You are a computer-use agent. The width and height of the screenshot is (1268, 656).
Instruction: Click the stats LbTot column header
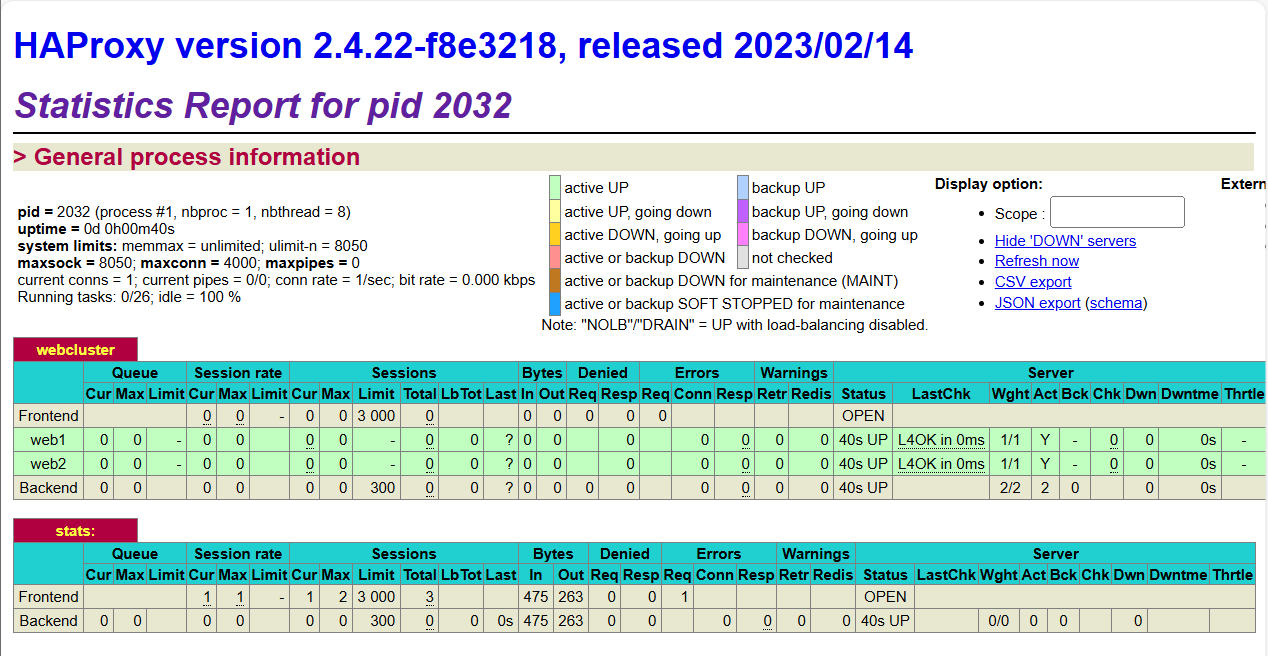point(461,575)
